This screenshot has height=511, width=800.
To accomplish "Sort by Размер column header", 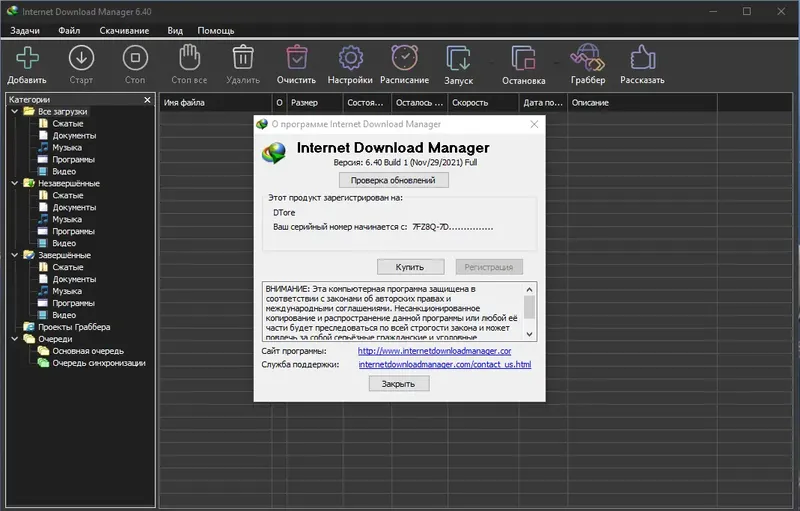I will click(315, 103).
